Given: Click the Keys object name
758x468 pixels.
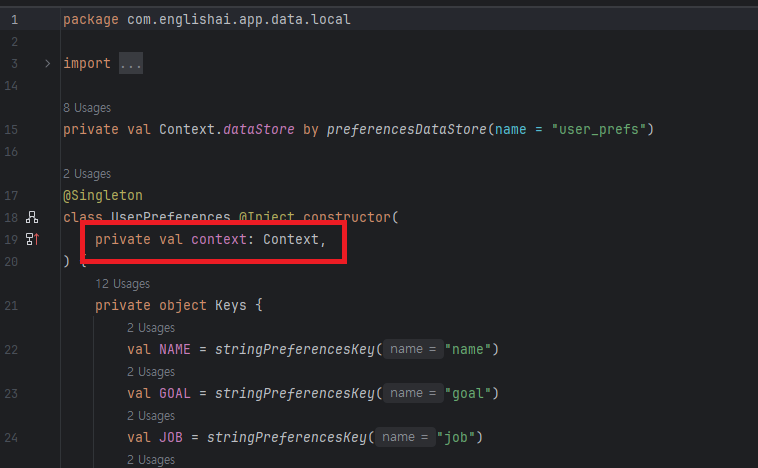Looking at the screenshot, I should 231,306.
